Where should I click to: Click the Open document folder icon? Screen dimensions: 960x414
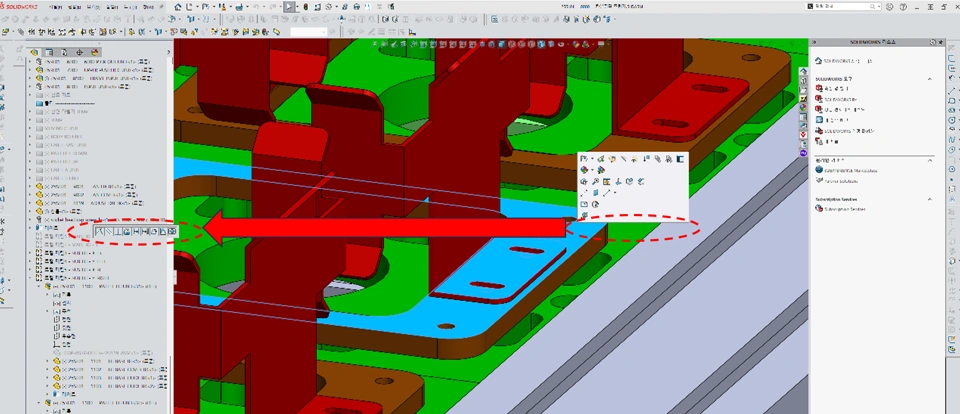pos(205,6)
